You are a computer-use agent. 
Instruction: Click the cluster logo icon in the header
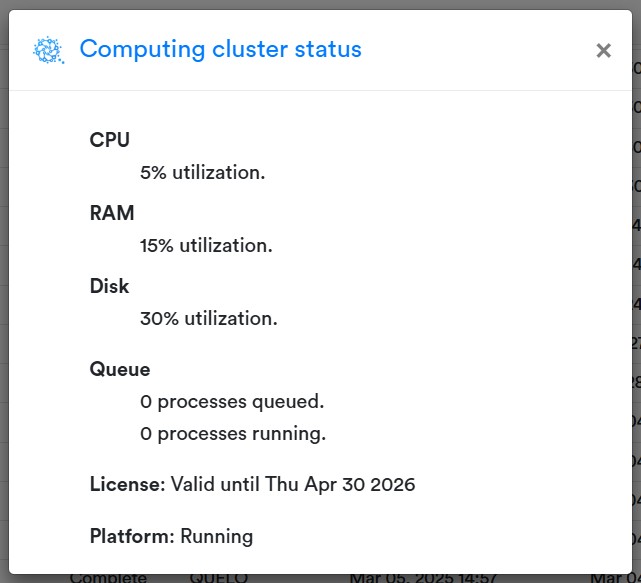(x=48, y=50)
